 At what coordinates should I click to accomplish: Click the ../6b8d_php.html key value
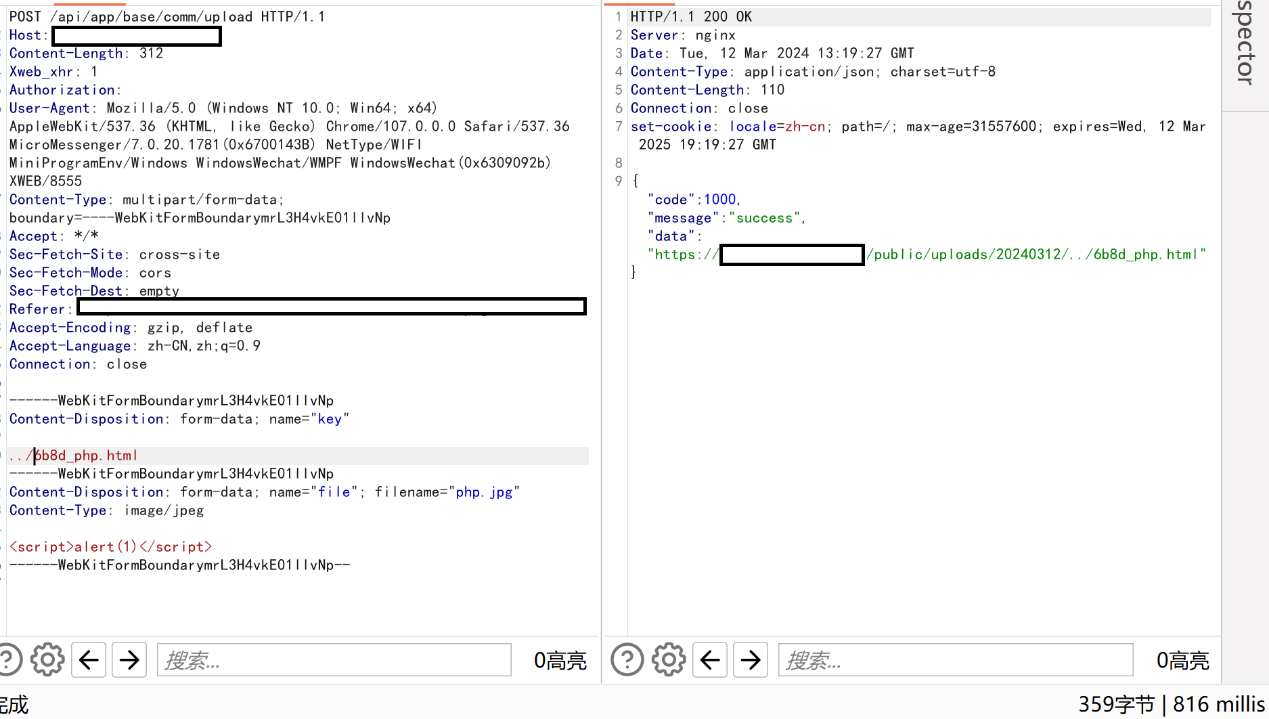coord(74,455)
